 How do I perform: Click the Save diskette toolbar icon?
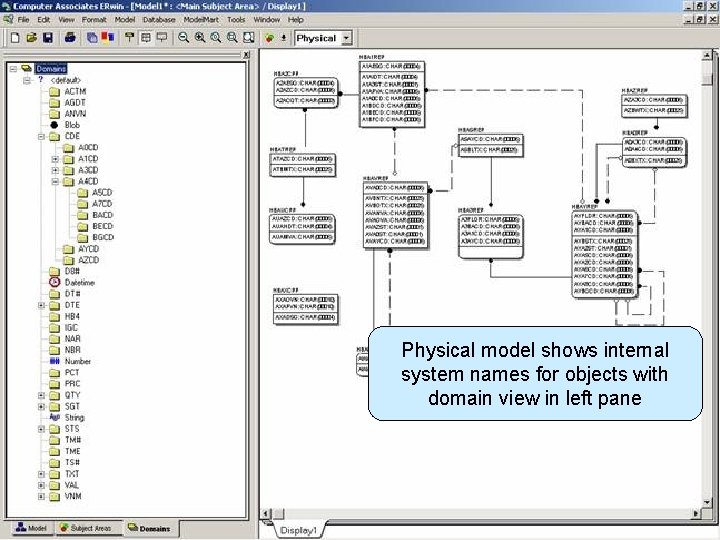[x=48, y=38]
